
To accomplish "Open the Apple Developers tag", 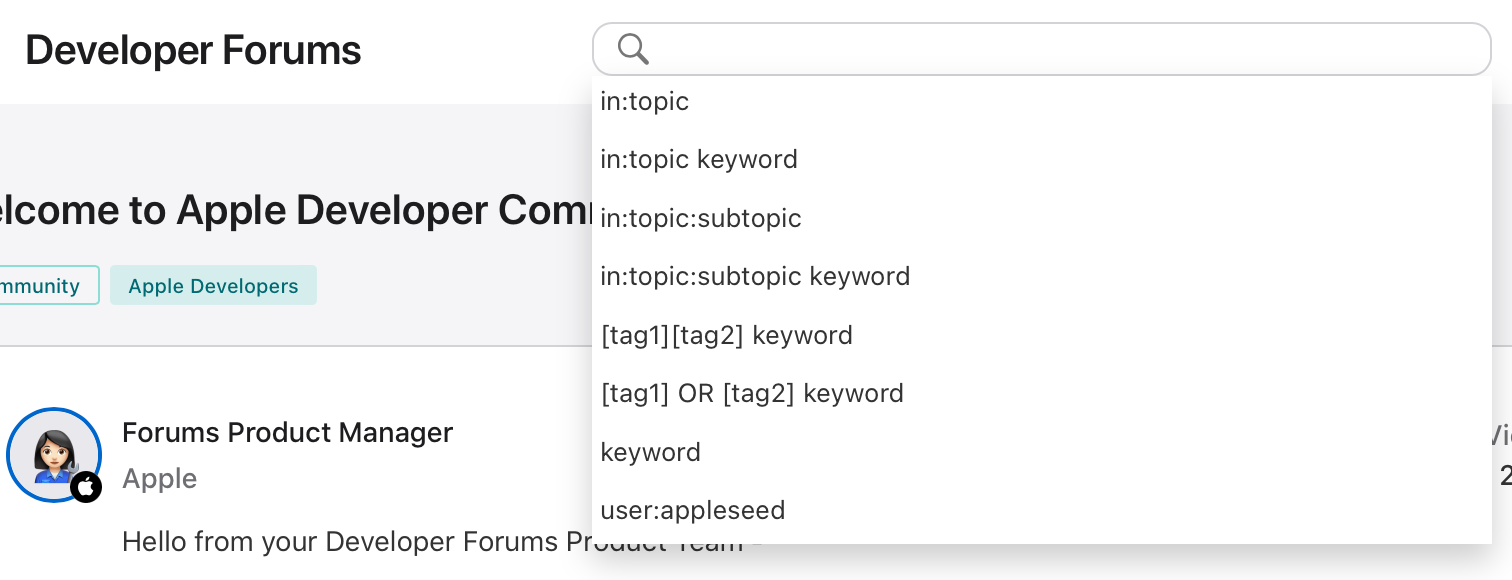I will point(213,286).
